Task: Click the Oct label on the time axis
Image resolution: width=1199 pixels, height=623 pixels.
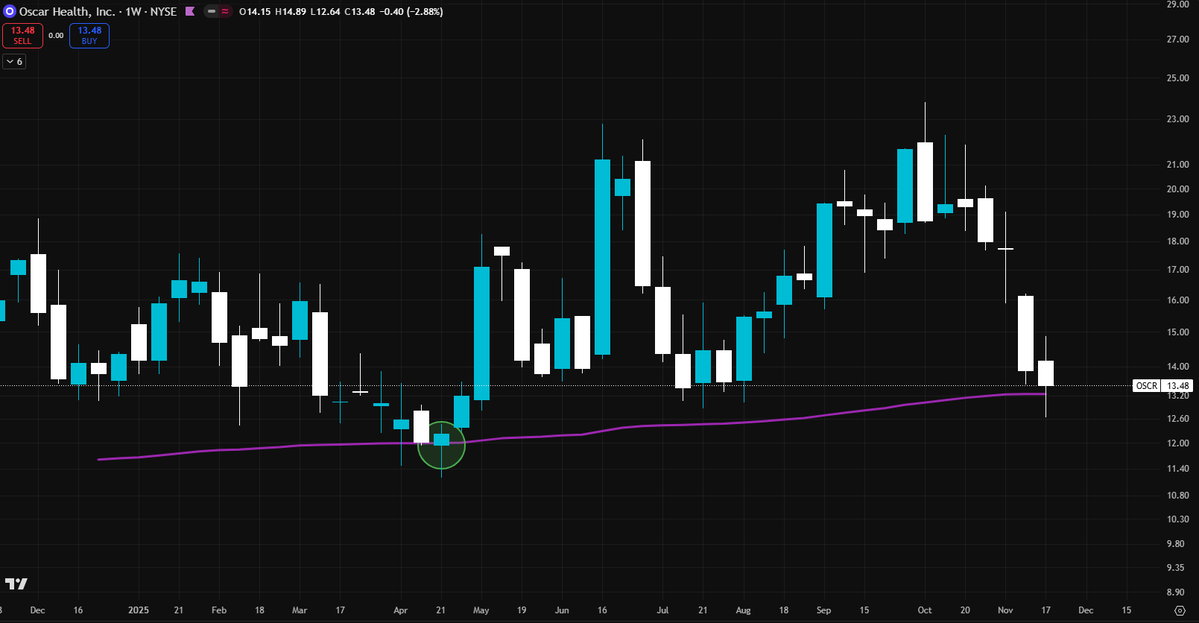Action: tap(924, 610)
